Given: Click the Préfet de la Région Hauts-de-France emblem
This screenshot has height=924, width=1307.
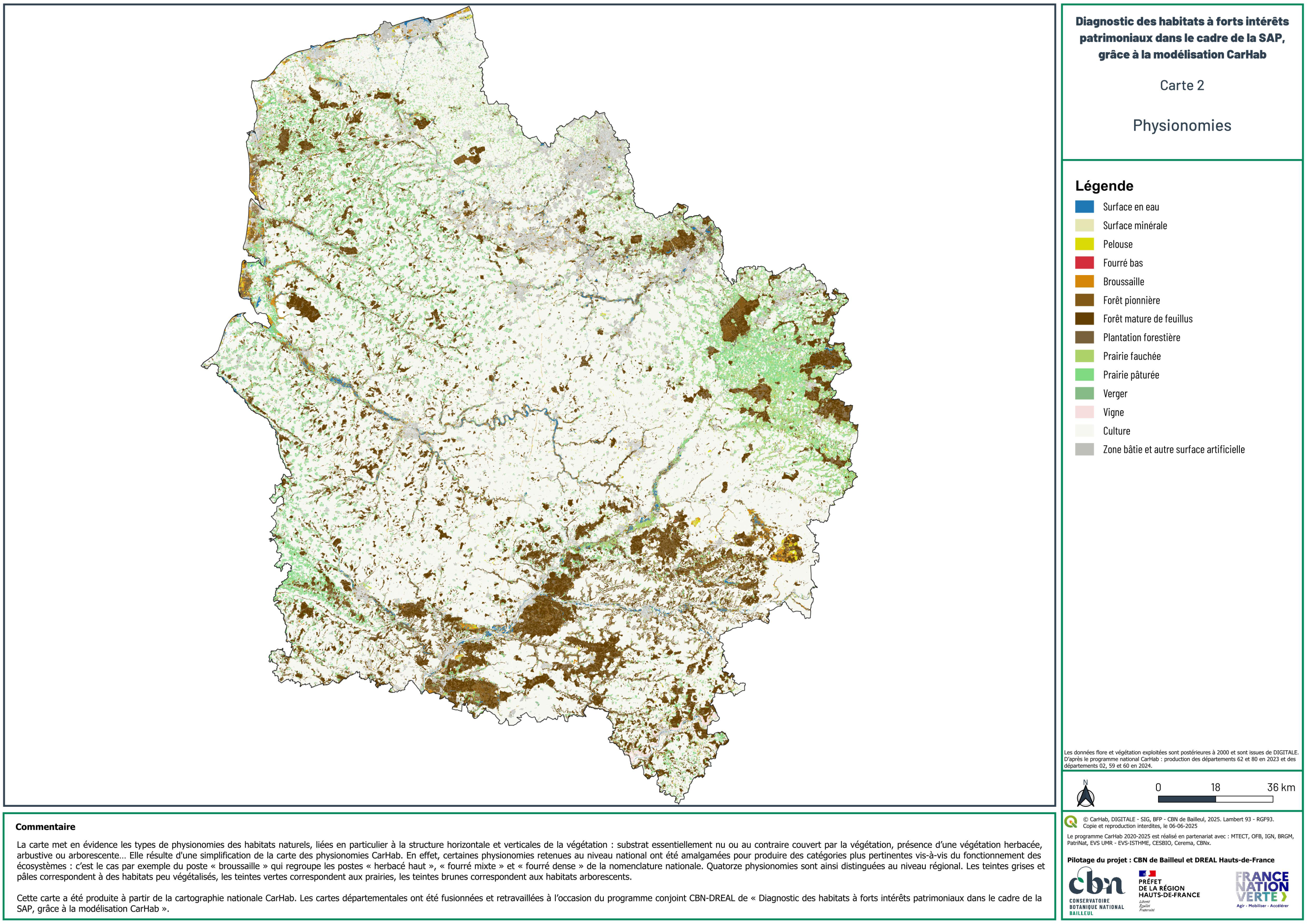Looking at the screenshot, I should pos(1168,888).
